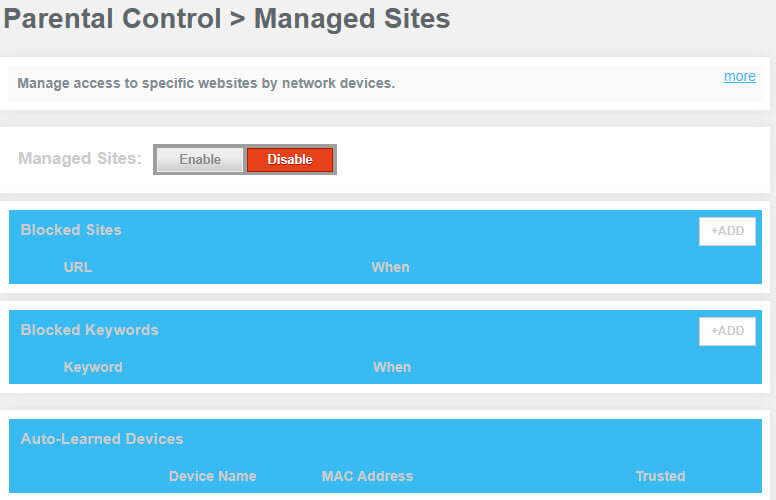776x500 pixels.
Task: Click the Parental Control page heading
Action: pyautogui.click(x=227, y=19)
